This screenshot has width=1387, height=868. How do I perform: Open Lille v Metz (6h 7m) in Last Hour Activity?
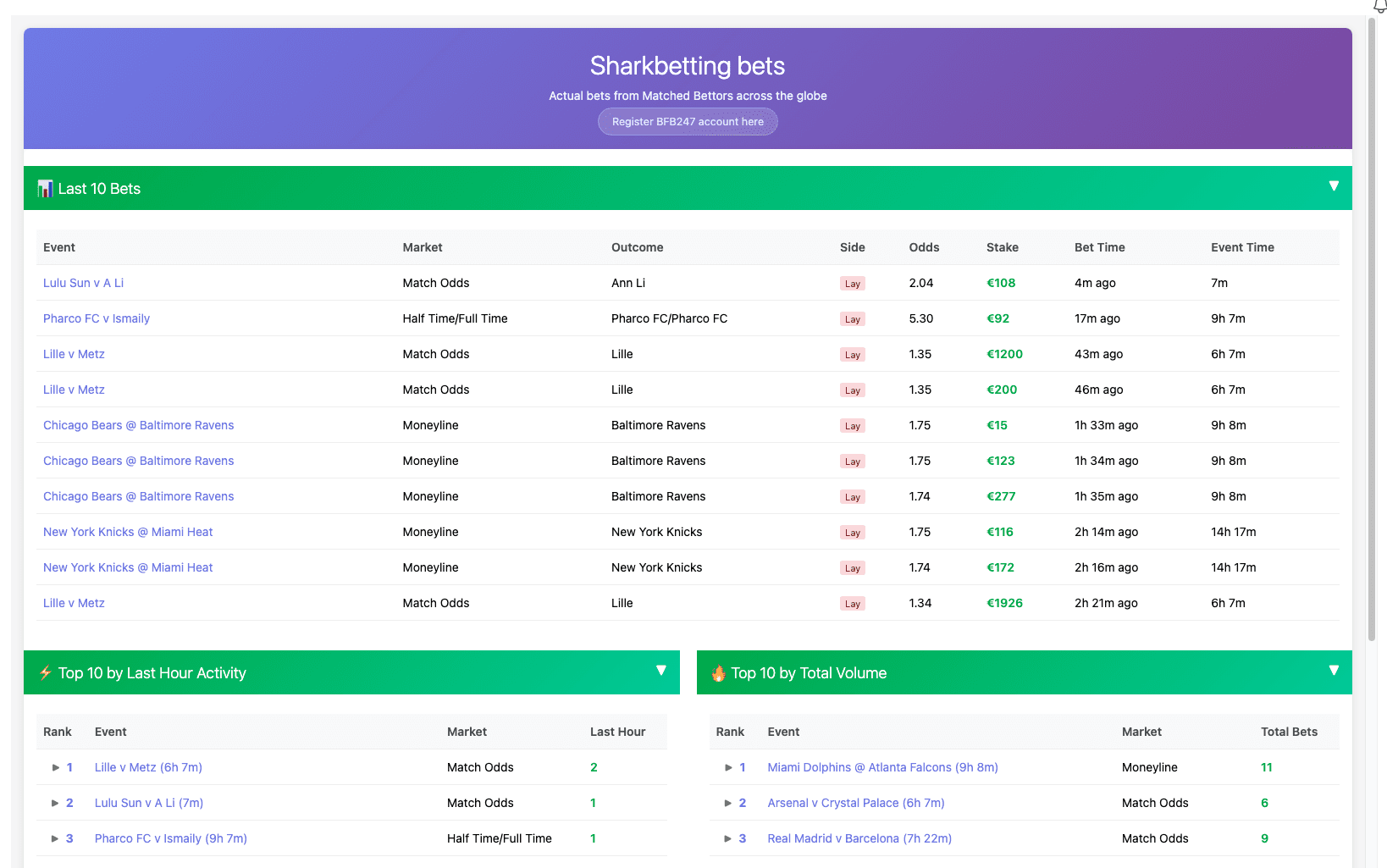point(148,767)
